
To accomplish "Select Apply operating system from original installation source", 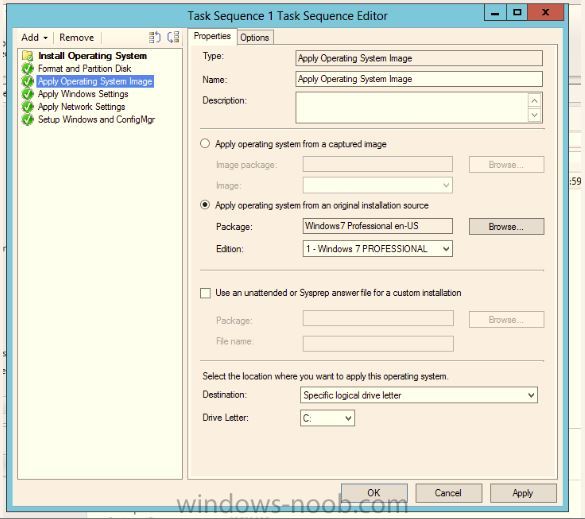I will (205, 205).
